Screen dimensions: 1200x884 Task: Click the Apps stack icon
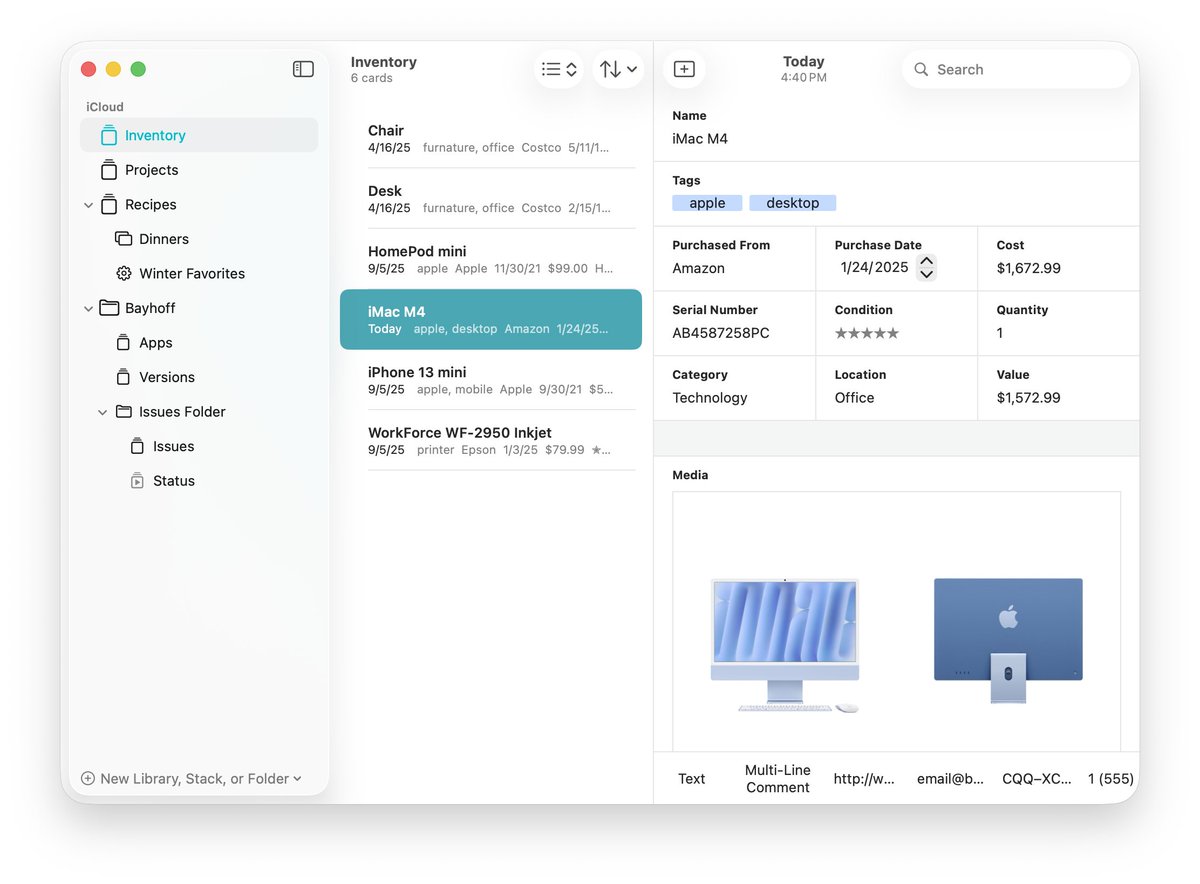[x=123, y=343]
